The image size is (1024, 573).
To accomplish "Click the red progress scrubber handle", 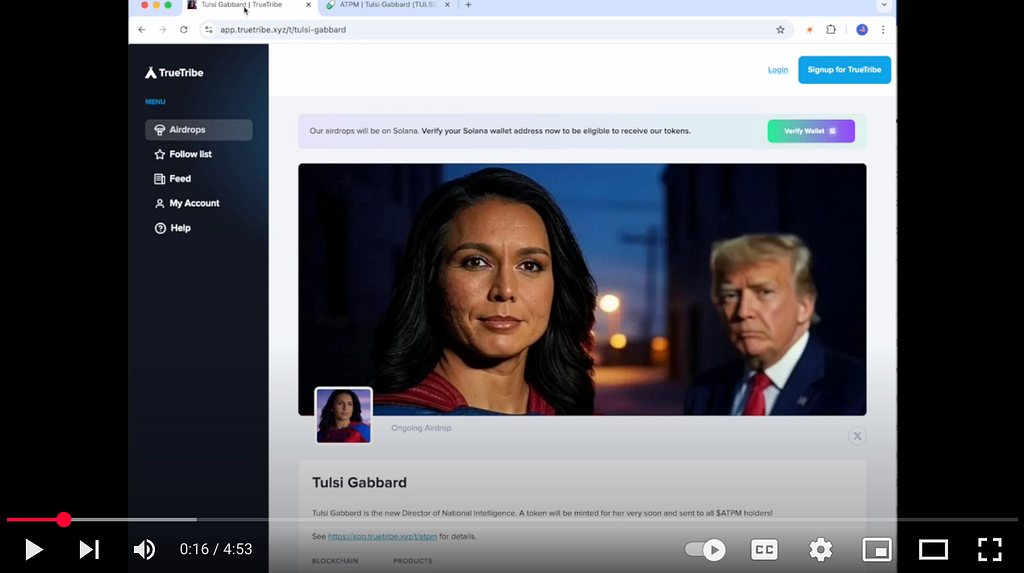I will [x=63, y=519].
